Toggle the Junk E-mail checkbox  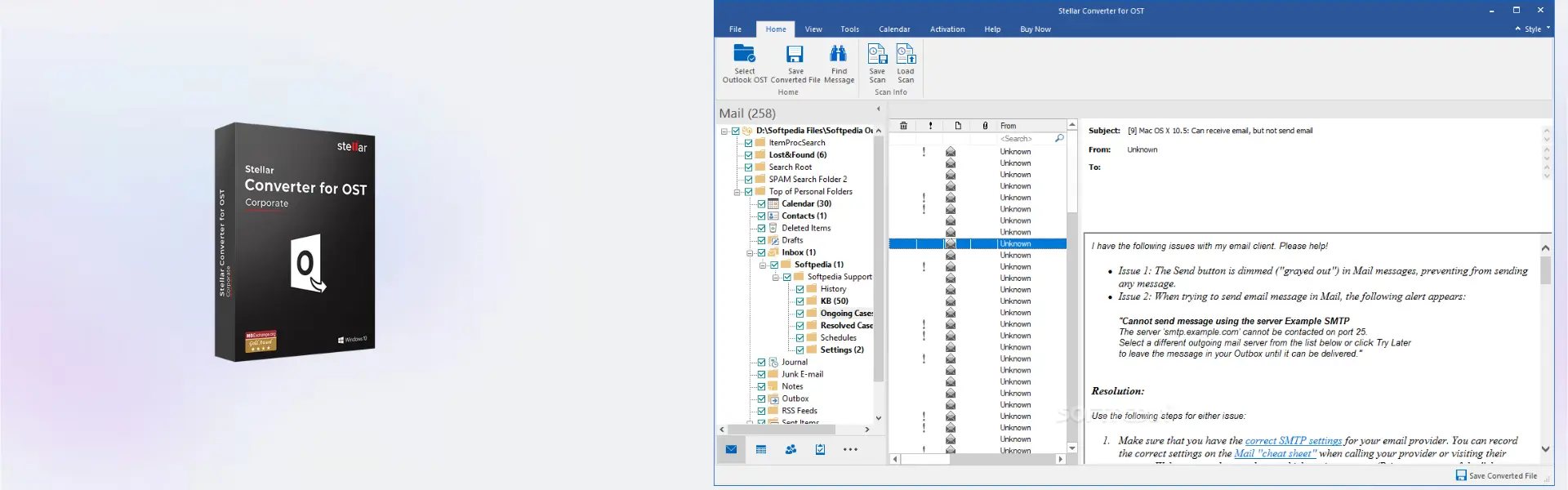[x=761, y=374]
